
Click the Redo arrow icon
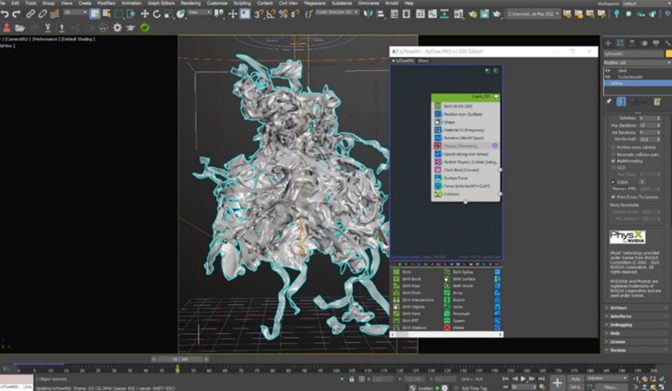(x=17, y=14)
